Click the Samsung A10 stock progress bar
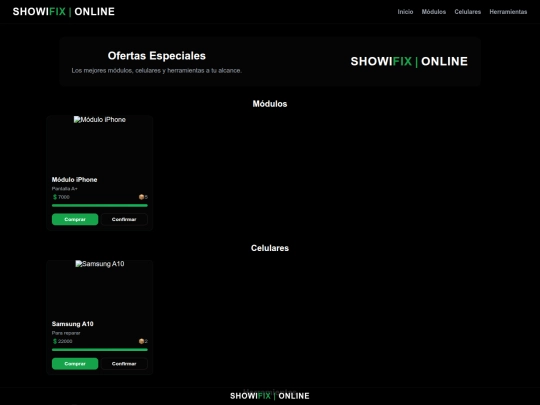Screen dimensions: 540x405 (100, 350)
